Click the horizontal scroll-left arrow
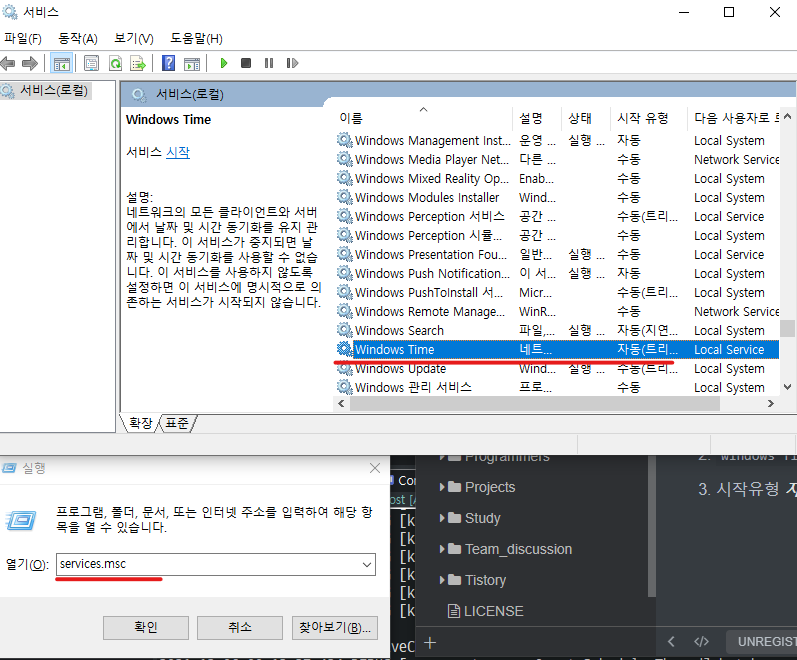 342,403
